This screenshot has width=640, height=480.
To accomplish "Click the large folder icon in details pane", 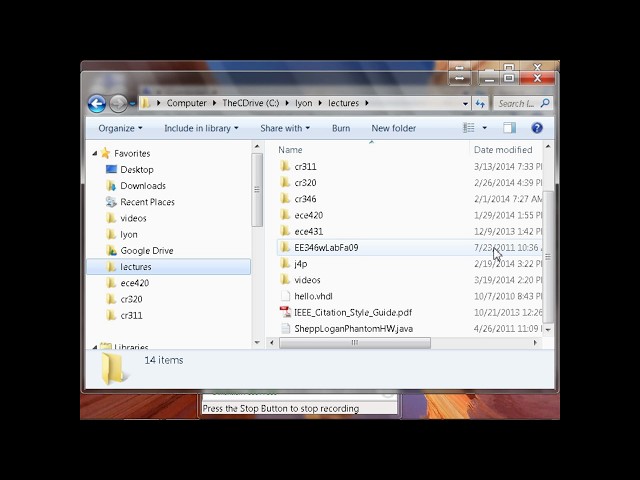I will (113, 369).
